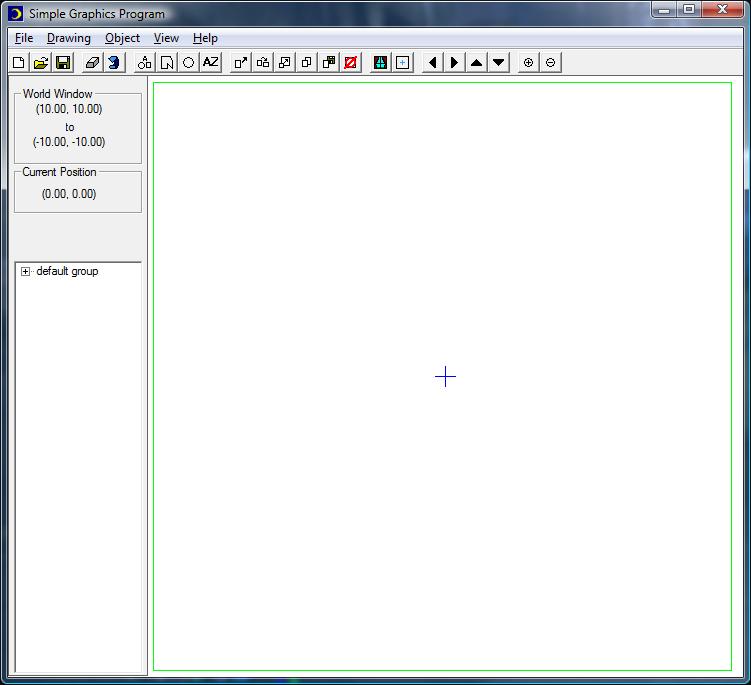Image resolution: width=751 pixels, height=685 pixels.
Task: Open the View menu
Action: tap(166, 38)
